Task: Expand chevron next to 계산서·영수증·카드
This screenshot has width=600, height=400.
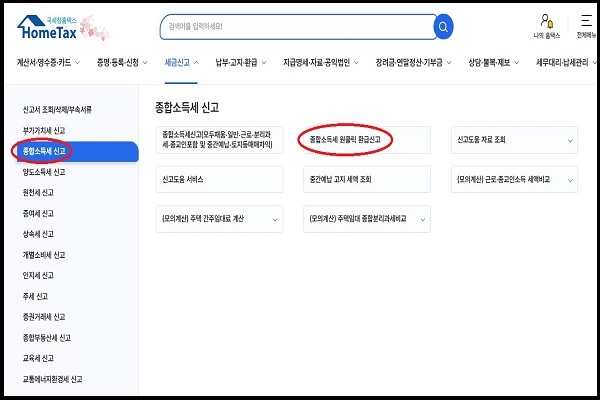Action: [x=77, y=62]
